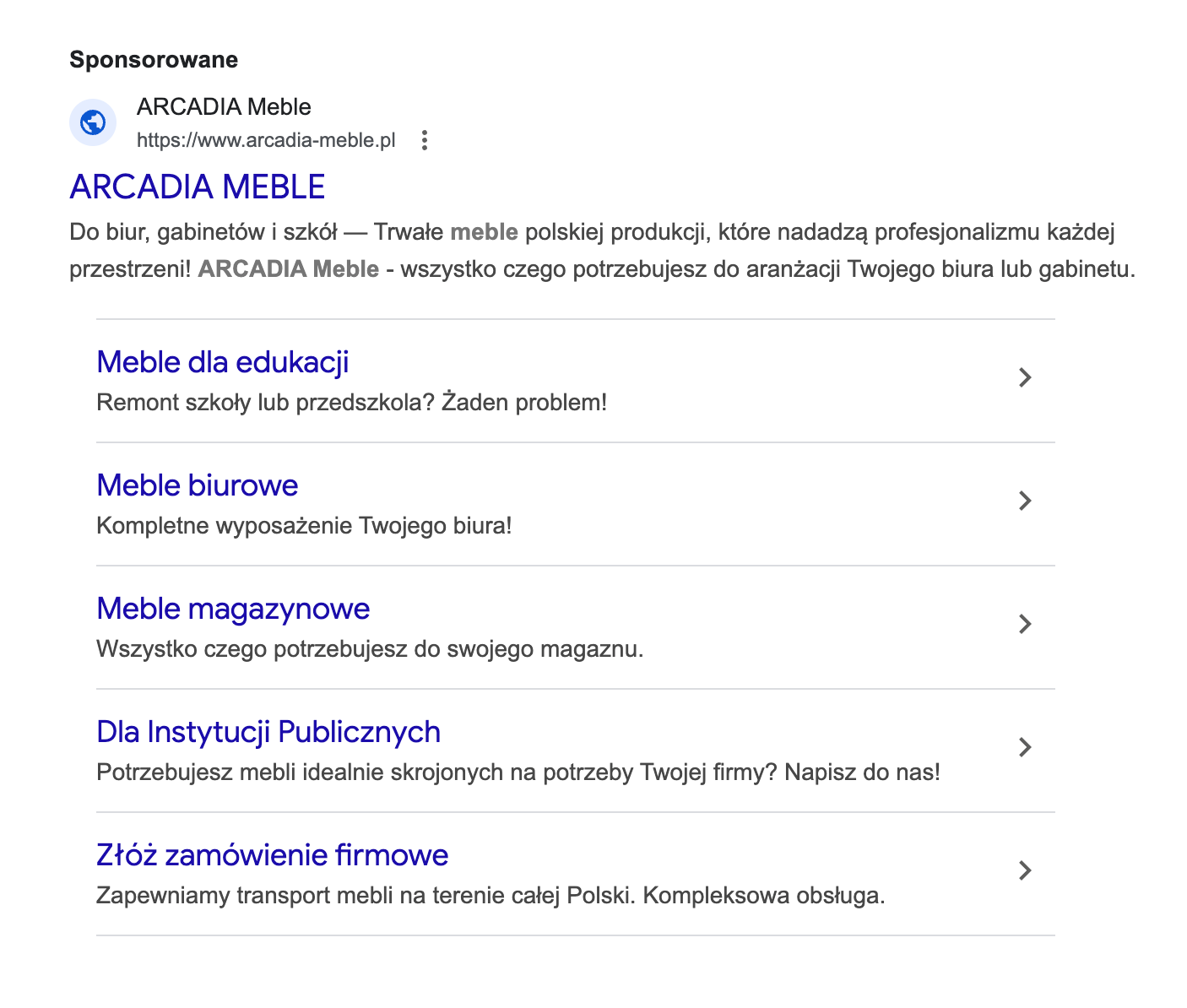This screenshot has width=1187, height=1008.
Task: Click the chevron next to Dla Instytucji Publicznych
Action: [1025, 747]
